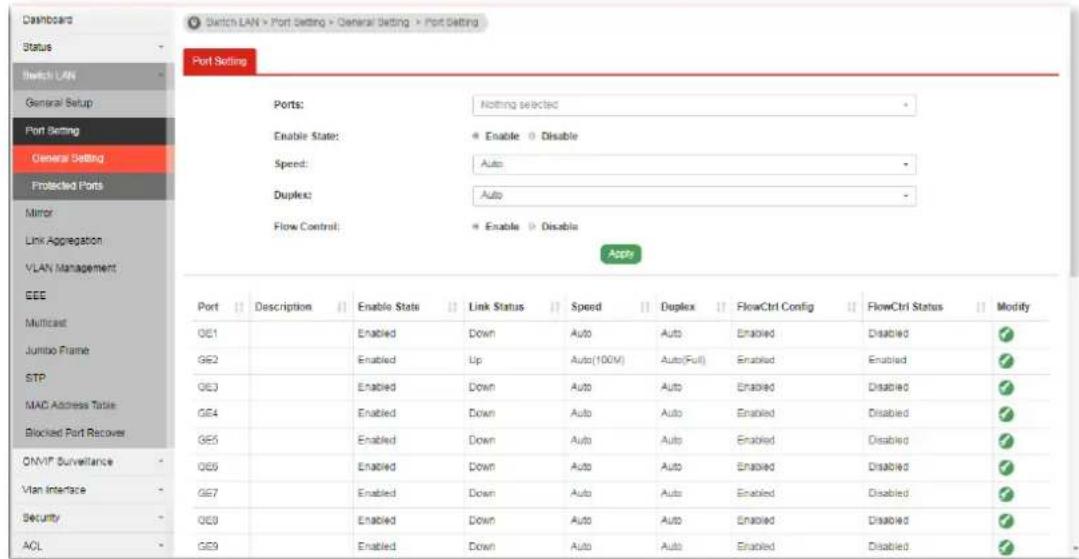Image resolution: width=1079 pixels, height=559 pixels.
Task: Click the Down link status for GE1
Action: click(x=480, y=334)
